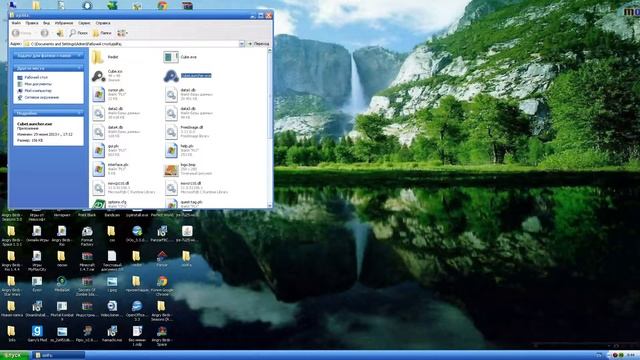Open the Справка menu

103,23
